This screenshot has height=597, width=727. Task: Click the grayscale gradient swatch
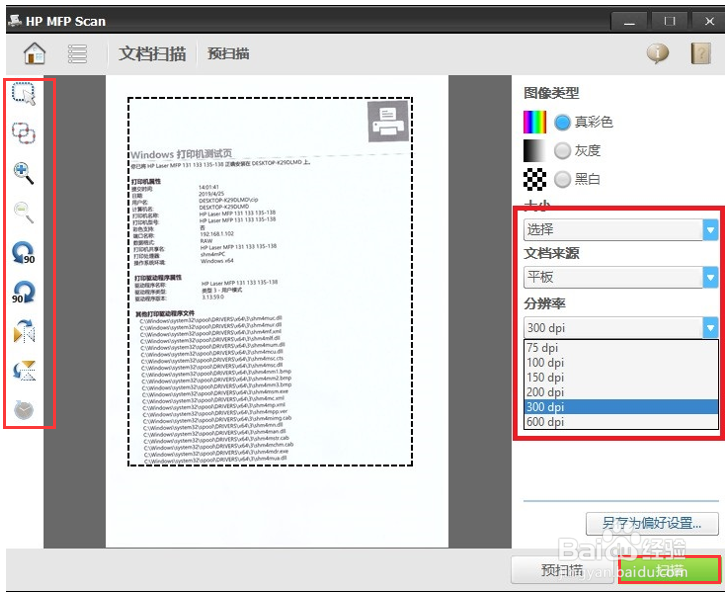tap(535, 151)
